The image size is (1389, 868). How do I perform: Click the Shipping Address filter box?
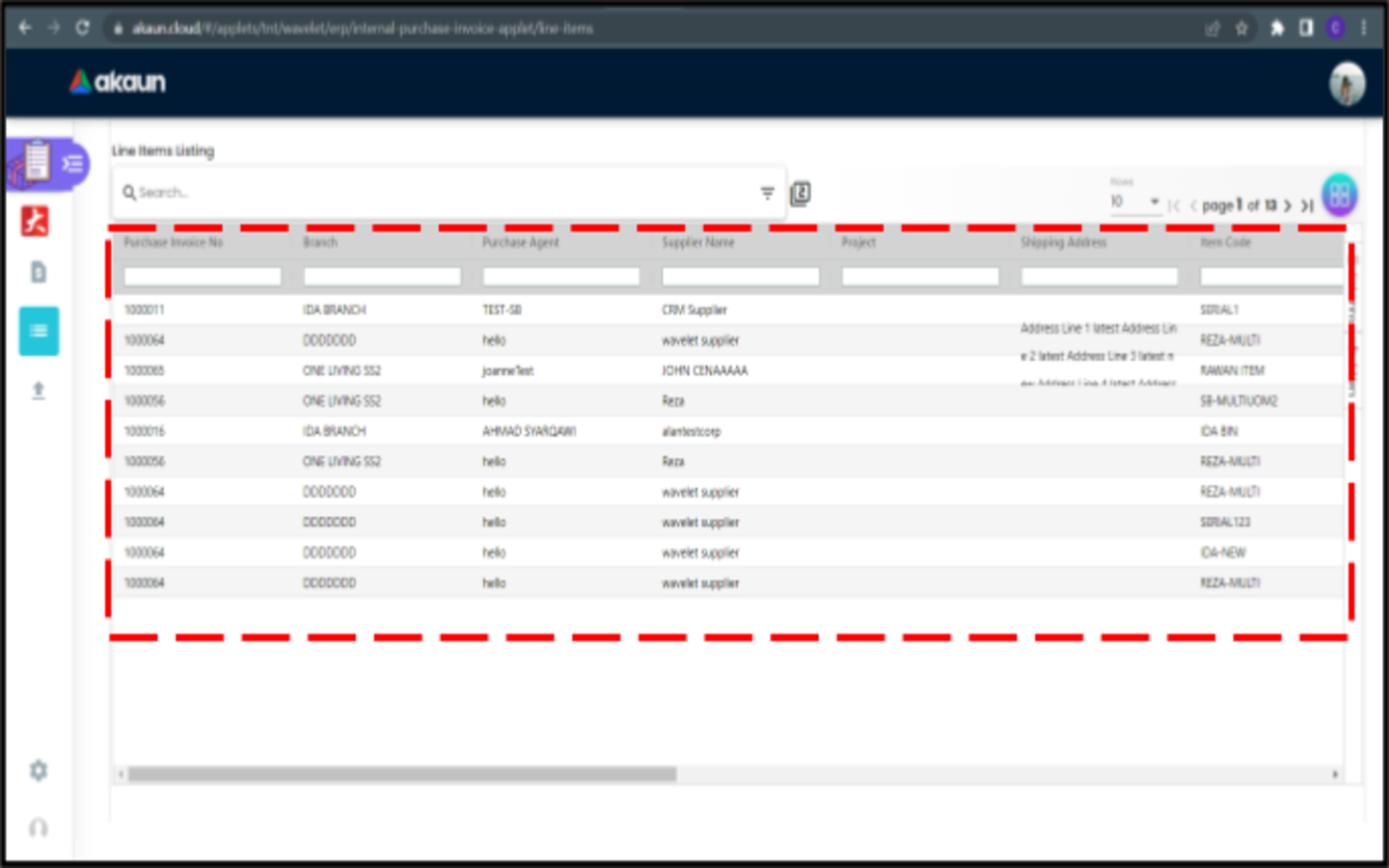click(1100, 277)
